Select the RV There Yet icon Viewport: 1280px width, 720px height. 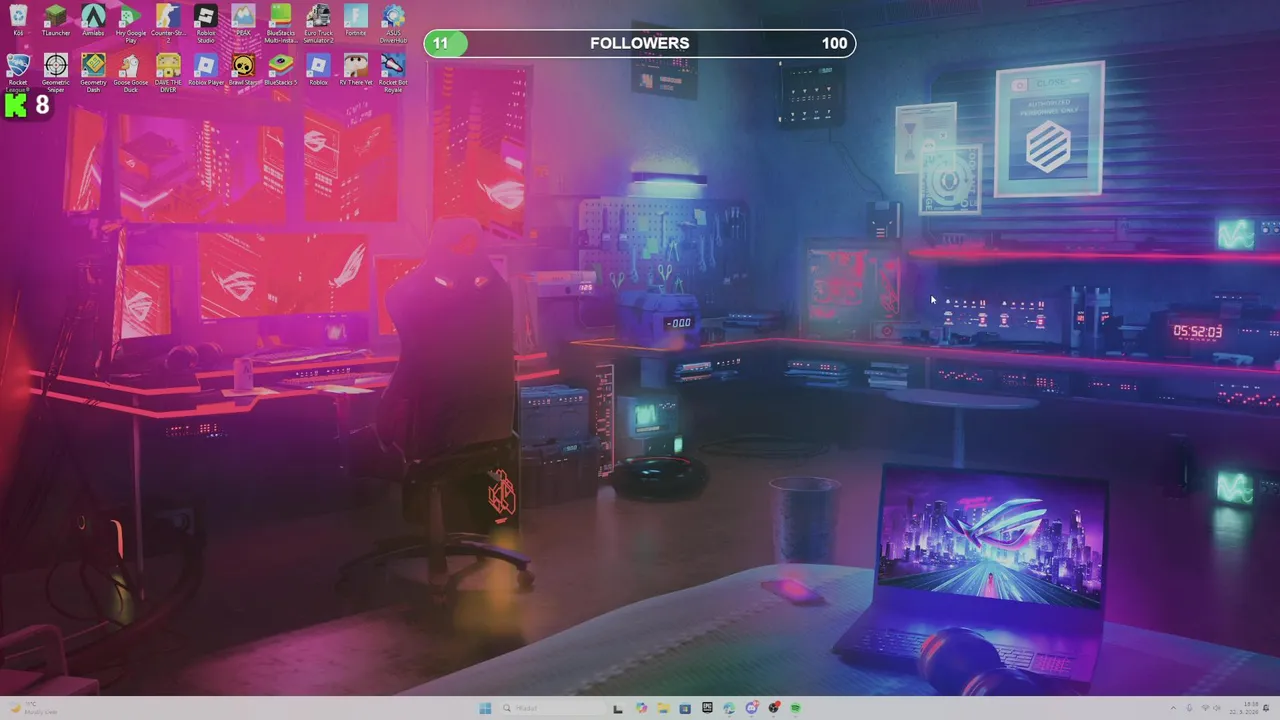(356, 71)
